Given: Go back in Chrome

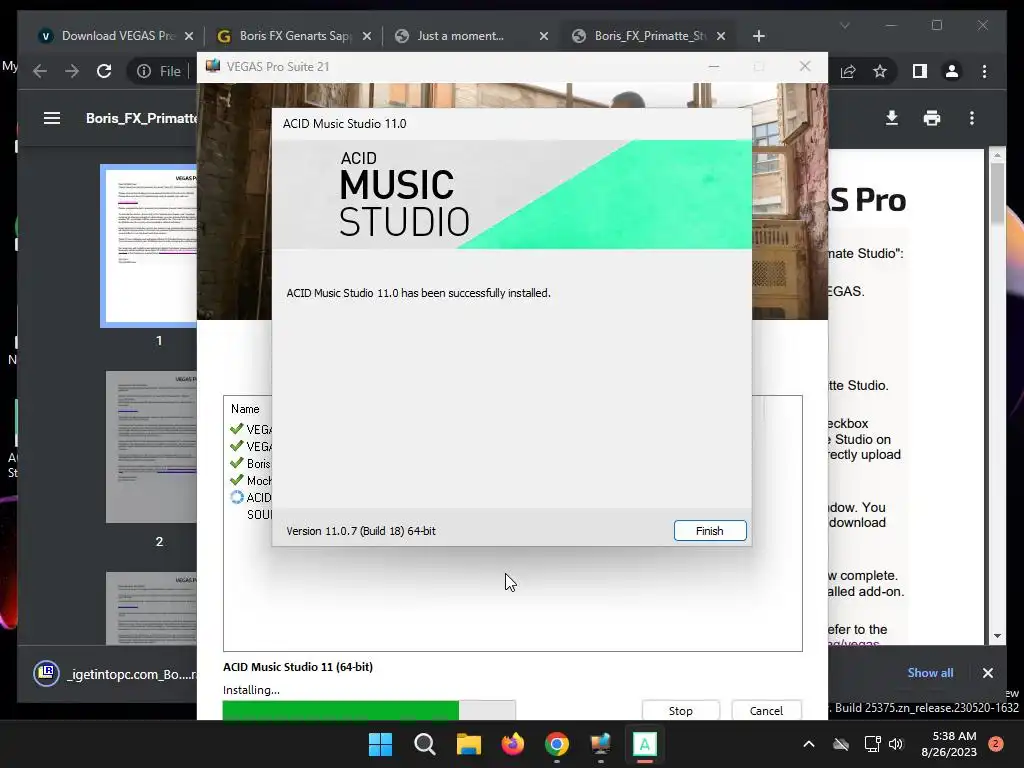Looking at the screenshot, I should click(x=40, y=71).
